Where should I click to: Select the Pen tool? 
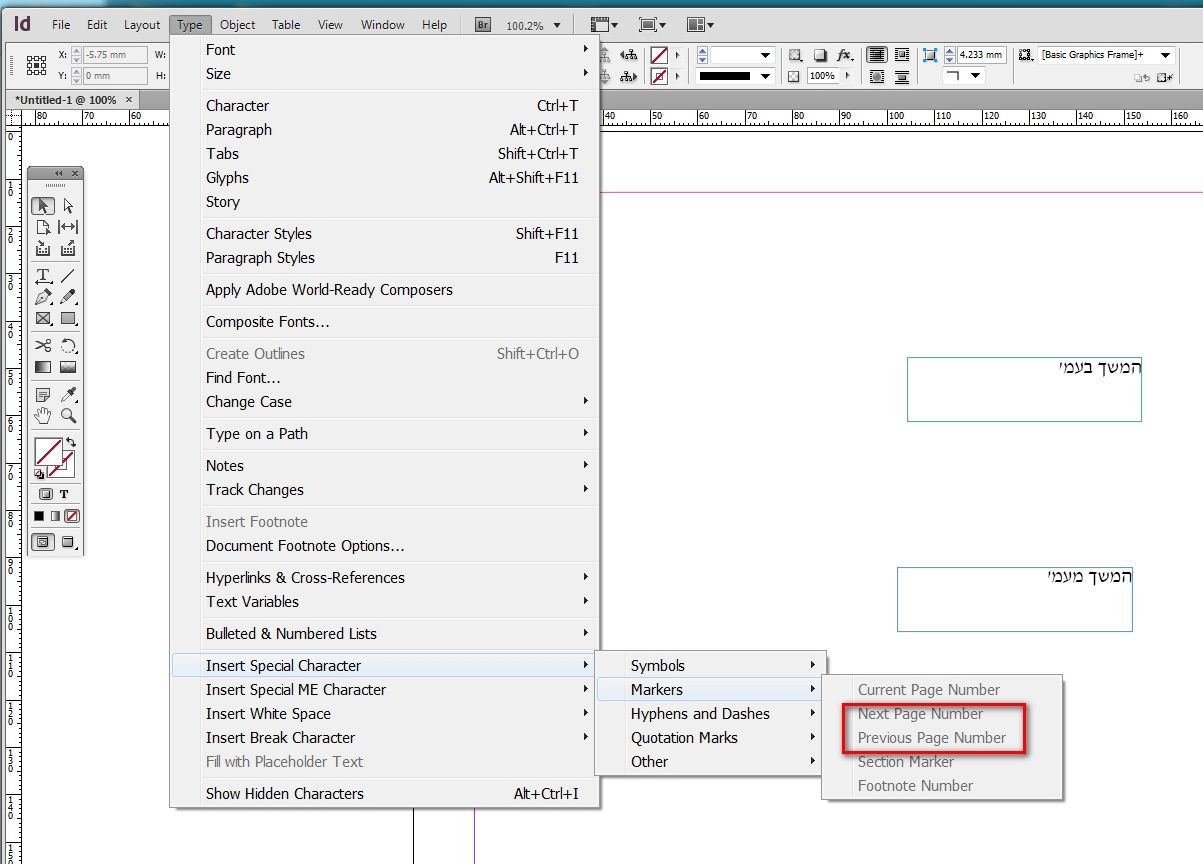43,297
